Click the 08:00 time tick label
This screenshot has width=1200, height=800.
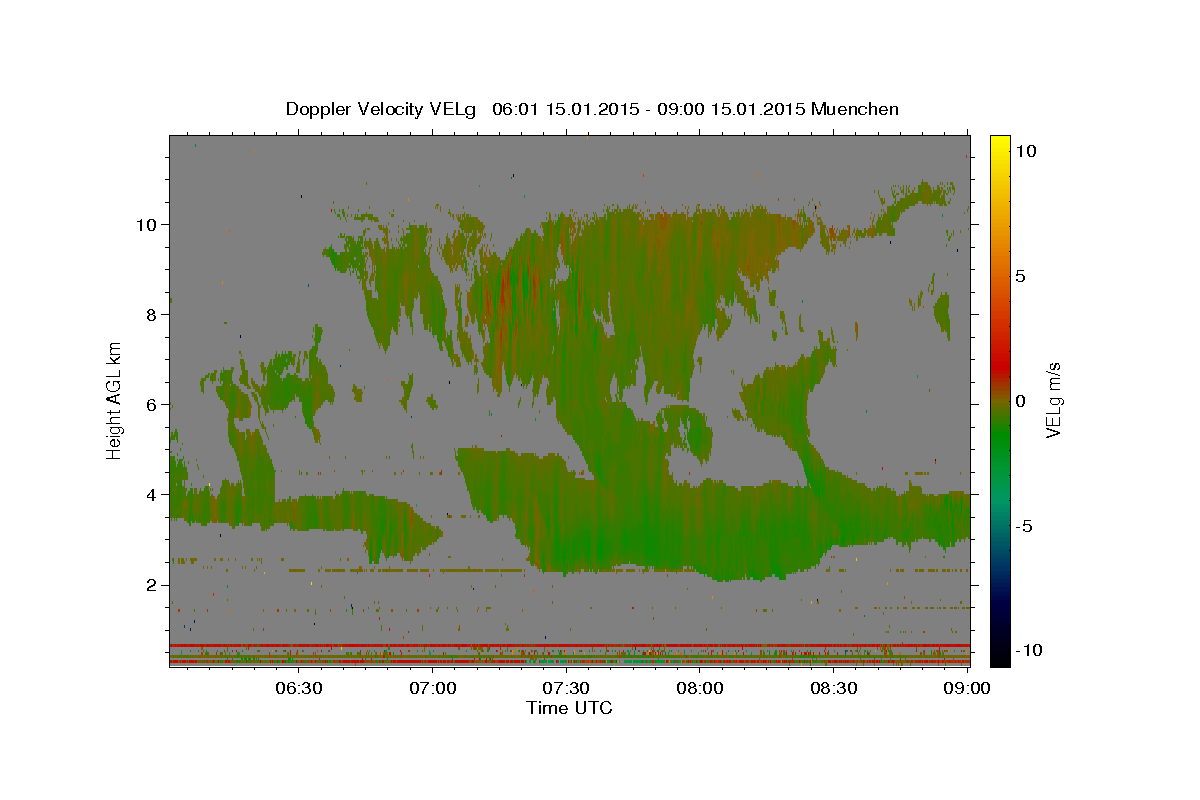click(x=700, y=688)
